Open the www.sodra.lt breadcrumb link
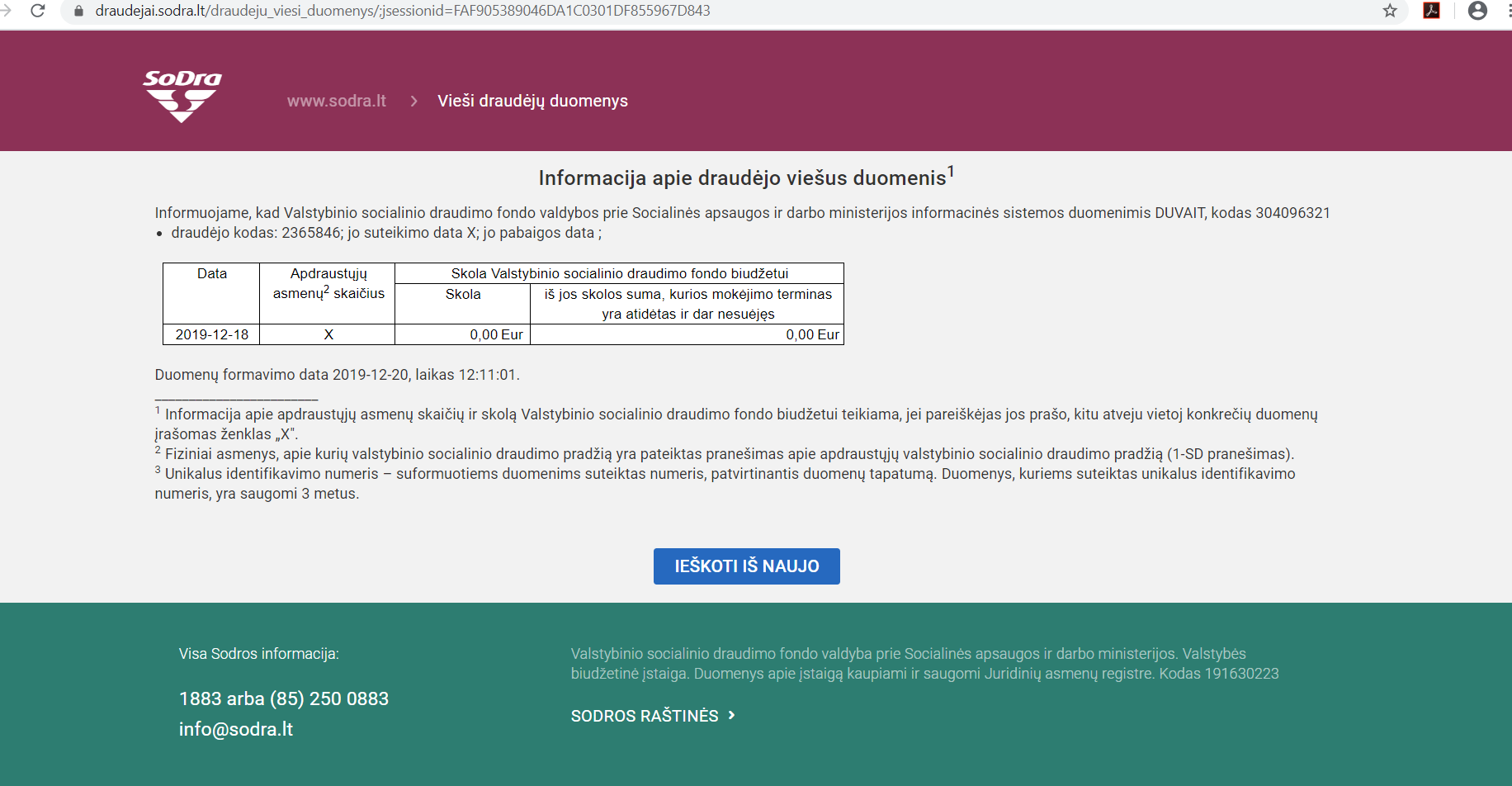Screen dimensions: 1512x786 point(337,101)
